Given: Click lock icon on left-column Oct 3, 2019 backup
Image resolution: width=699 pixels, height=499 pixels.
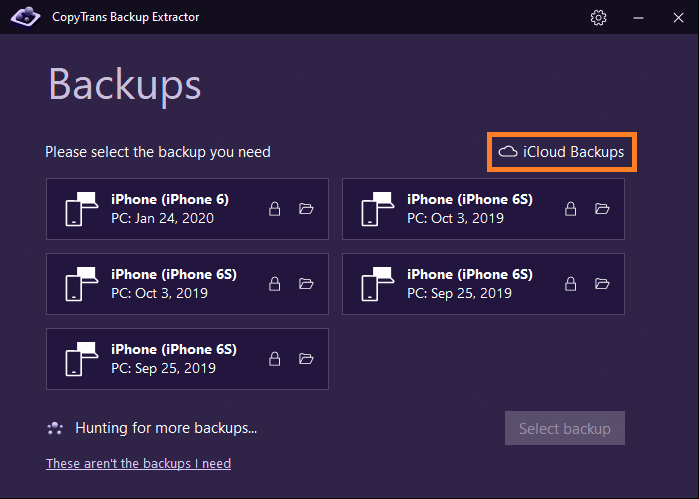Looking at the screenshot, I should [x=275, y=284].
